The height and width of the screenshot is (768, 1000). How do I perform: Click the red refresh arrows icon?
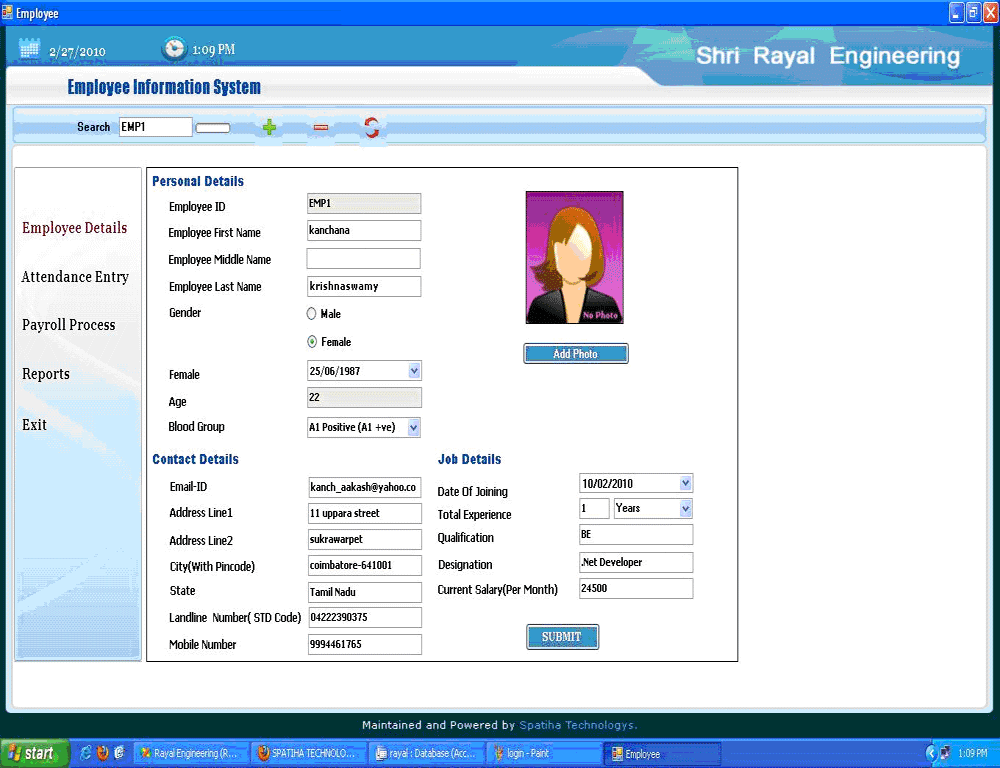click(371, 128)
